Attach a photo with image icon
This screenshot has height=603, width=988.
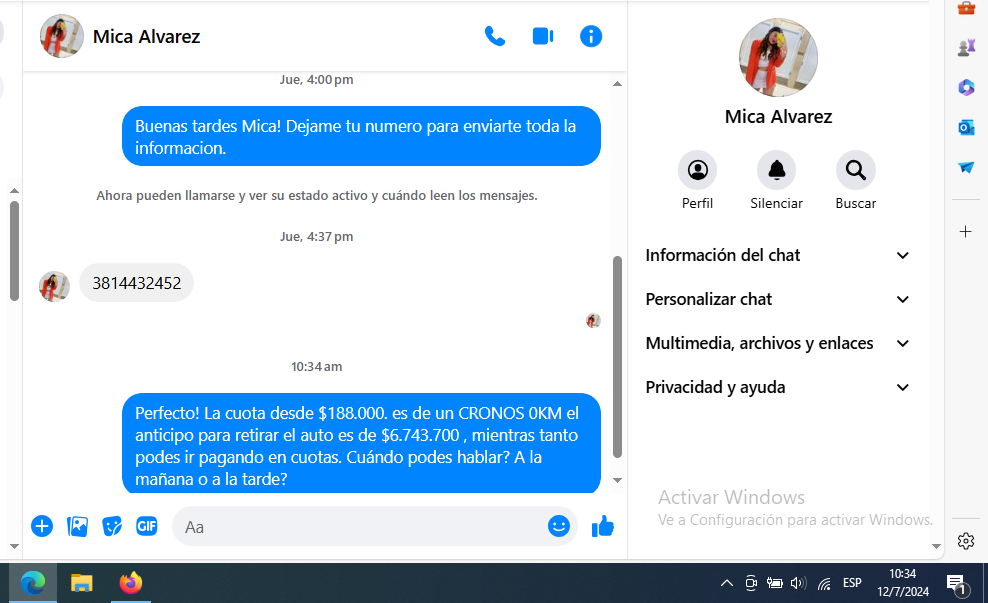pos(77,526)
